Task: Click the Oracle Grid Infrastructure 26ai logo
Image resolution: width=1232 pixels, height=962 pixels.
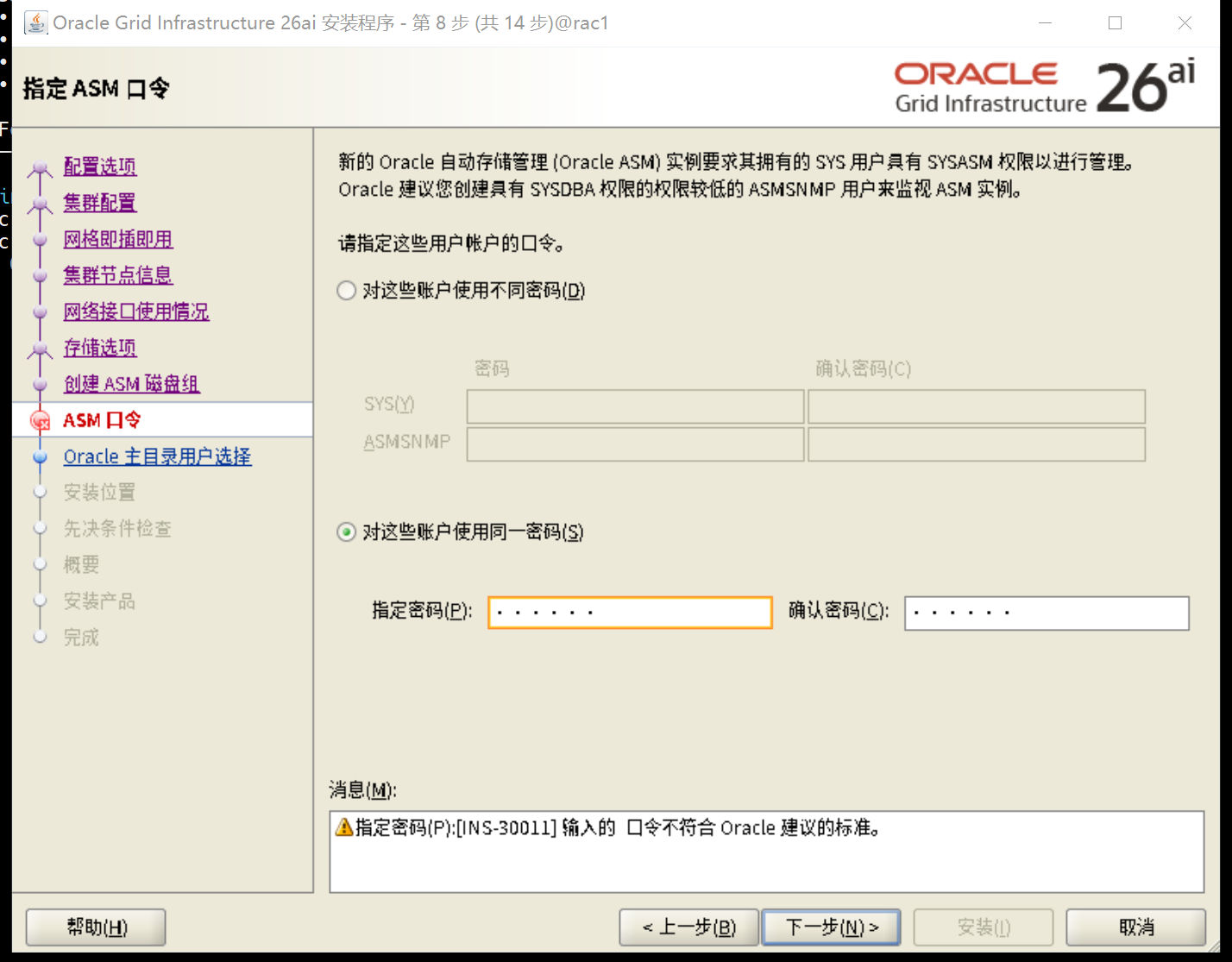Action: pyautogui.click(x=1045, y=87)
